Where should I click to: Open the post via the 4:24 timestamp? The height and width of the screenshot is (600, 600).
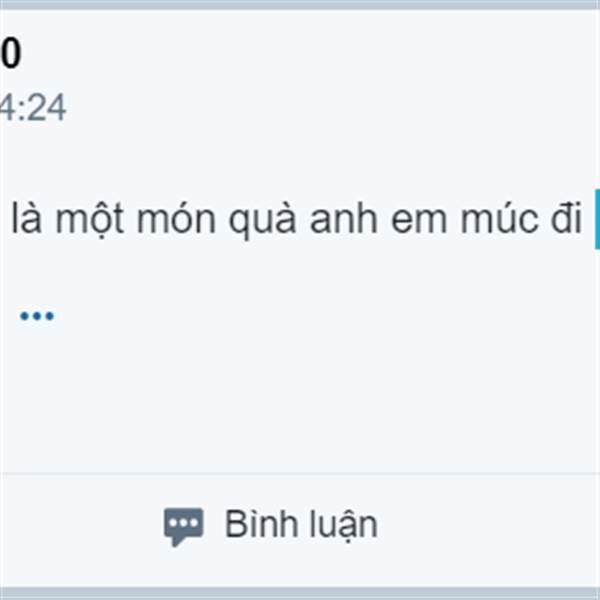tap(33, 108)
